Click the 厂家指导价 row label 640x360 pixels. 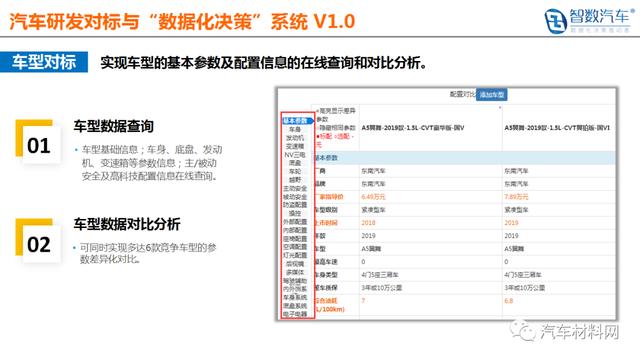pos(329,197)
